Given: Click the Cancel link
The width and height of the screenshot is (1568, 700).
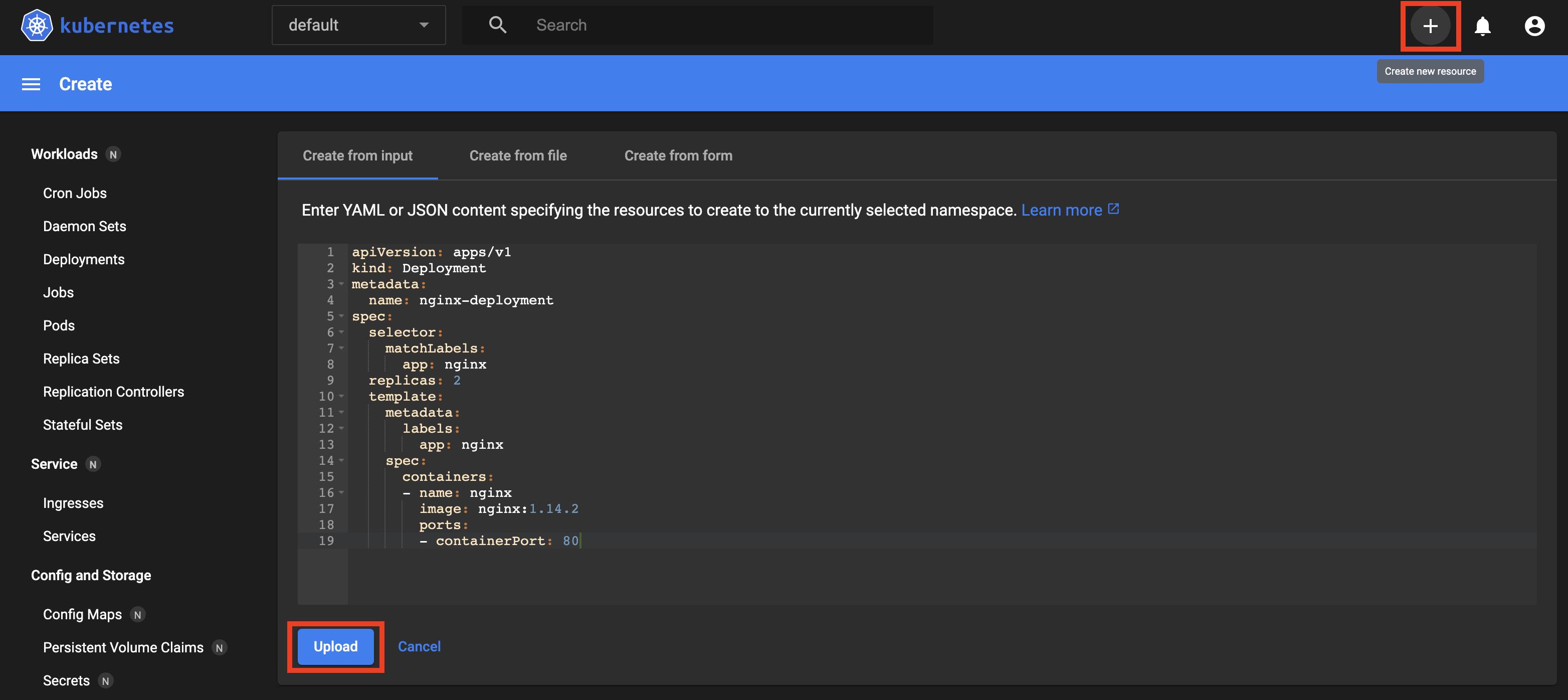Looking at the screenshot, I should pyautogui.click(x=419, y=646).
